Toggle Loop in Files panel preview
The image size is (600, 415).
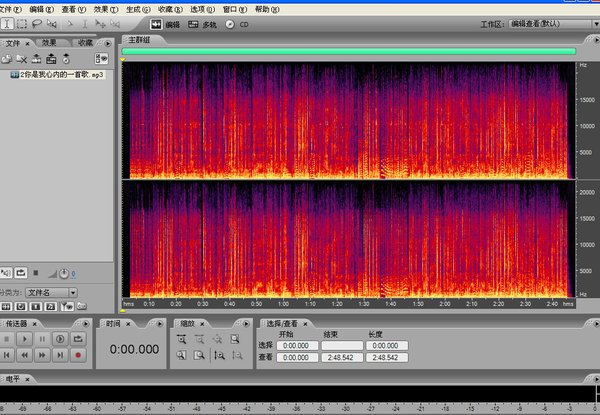pos(21,273)
